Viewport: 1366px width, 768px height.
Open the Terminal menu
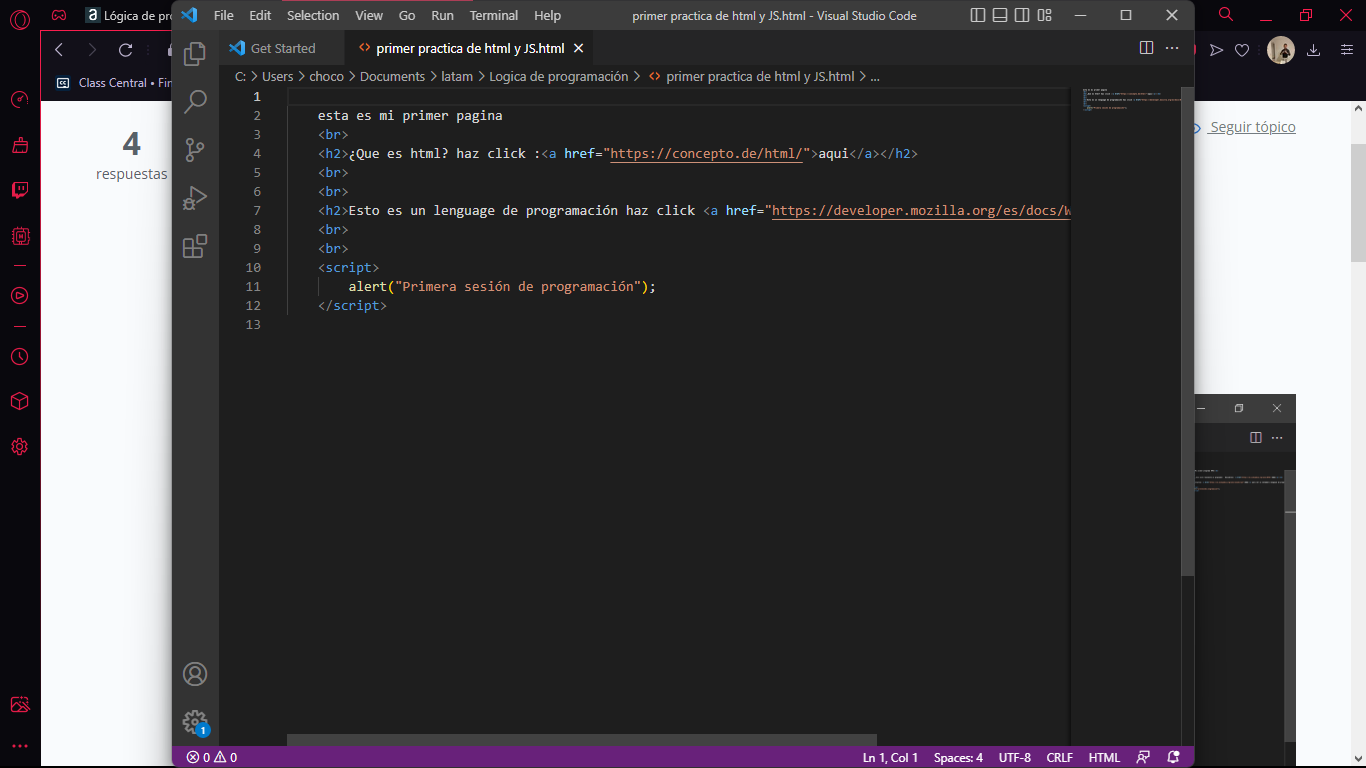pos(493,15)
